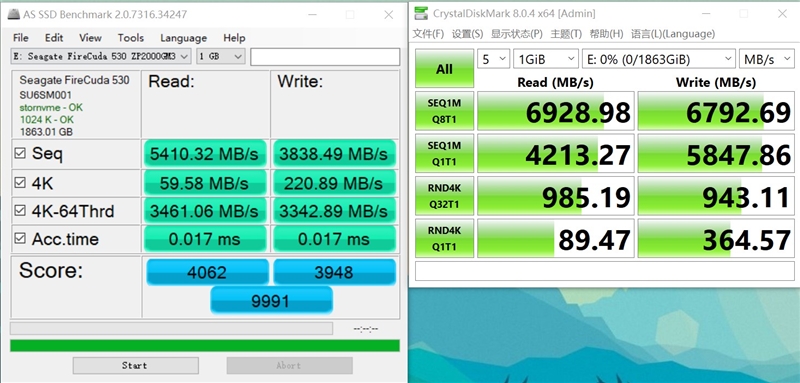Open the 1GiB size dropdown
800x383 pixels.
tap(546, 59)
